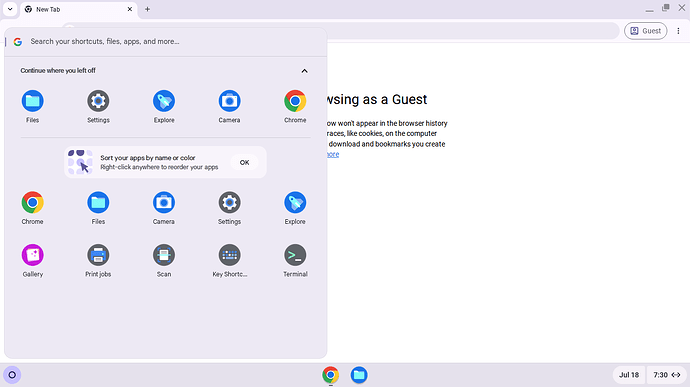Click the Files icon on the shelf
This screenshot has height=387, width=690.
click(359, 375)
